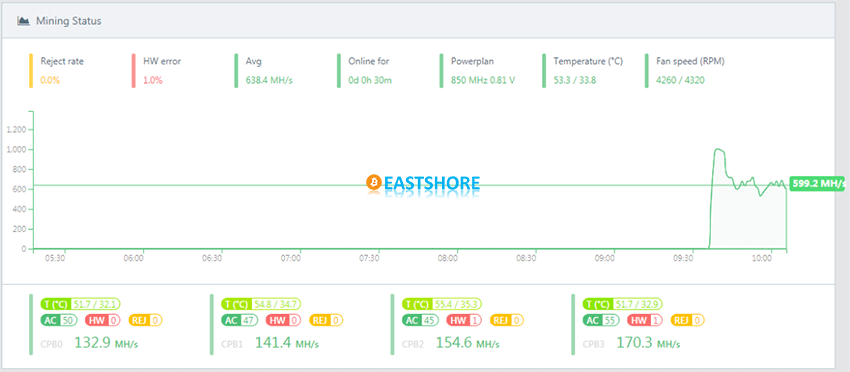Click the CPB1 REJ 0 badge
The height and width of the screenshot is (372, 850).
326,320
